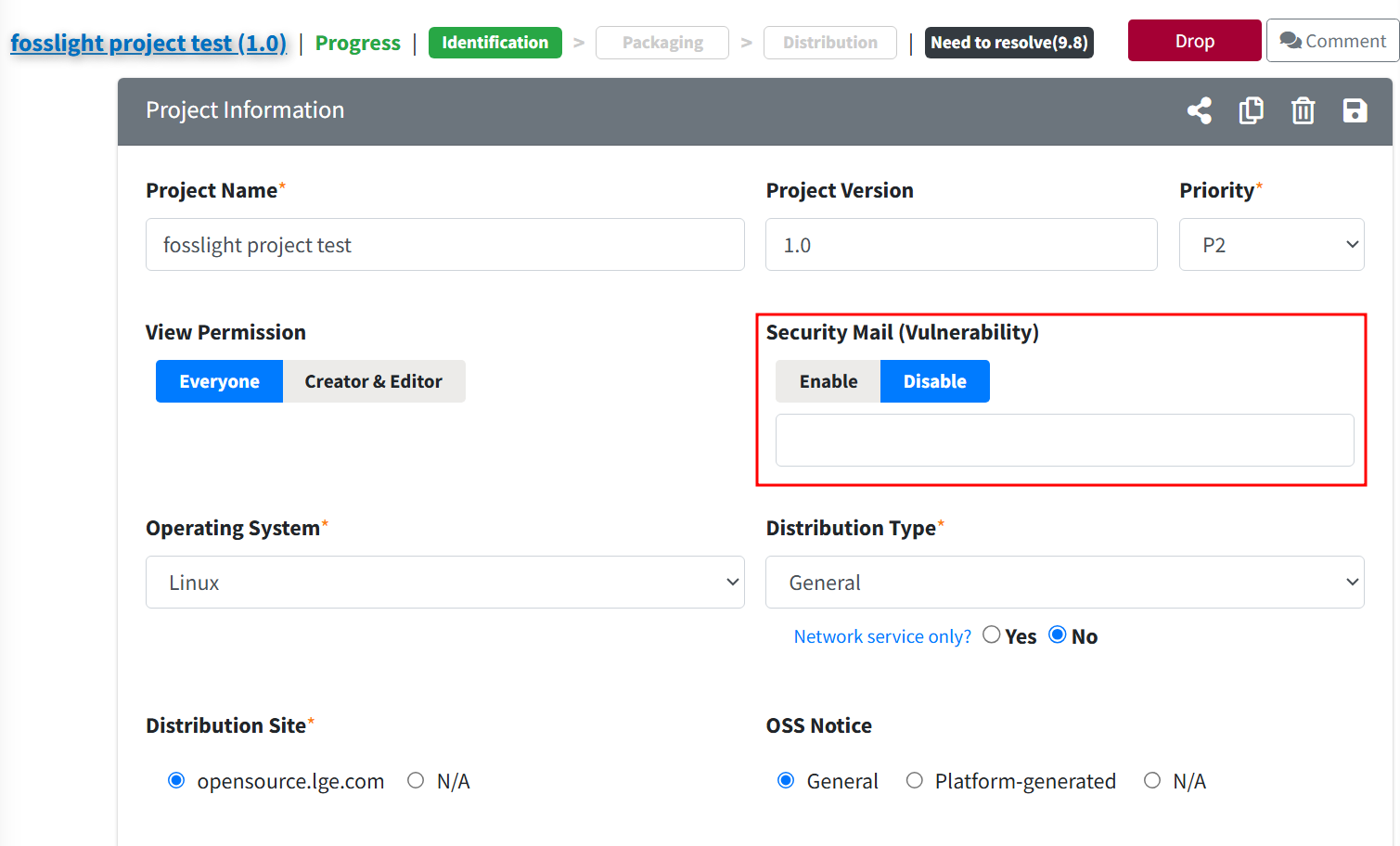This screenshot has height=846, width=1400.
Task: Select N/A for OSS Notice
Action: click(1152, 781)
